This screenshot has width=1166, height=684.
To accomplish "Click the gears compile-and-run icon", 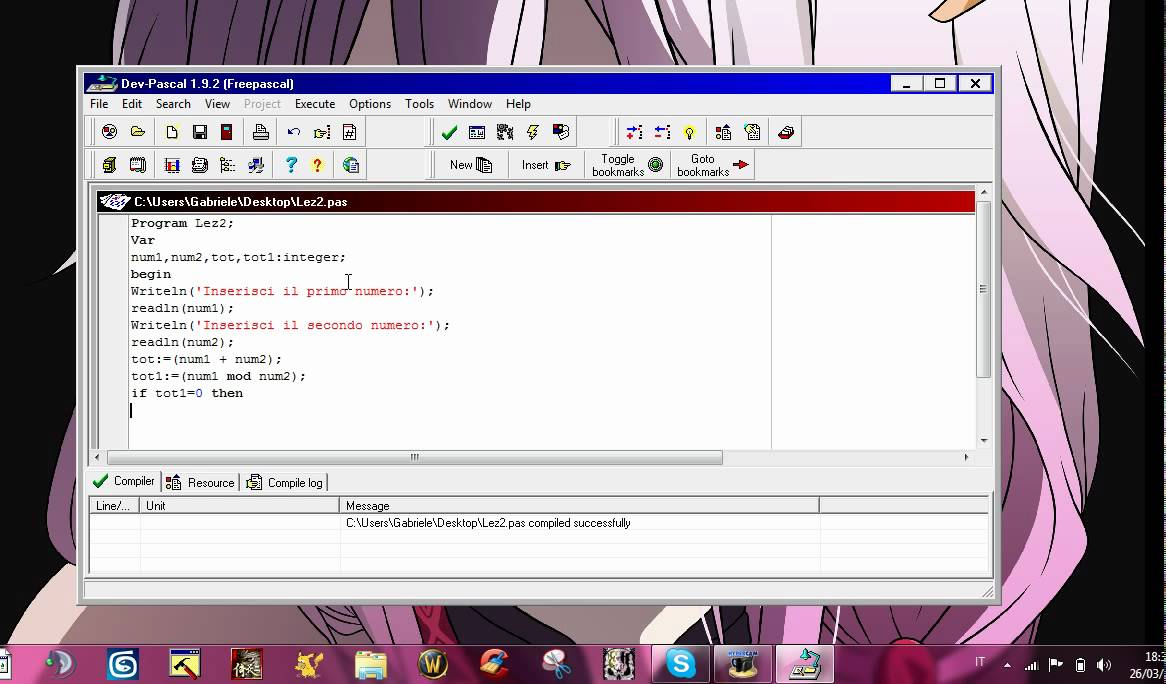I will [x=505, y=132].
